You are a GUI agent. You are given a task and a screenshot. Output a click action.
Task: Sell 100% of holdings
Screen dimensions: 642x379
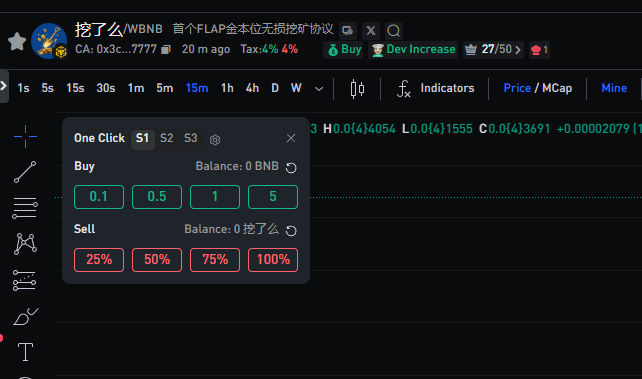pos(273,259)
